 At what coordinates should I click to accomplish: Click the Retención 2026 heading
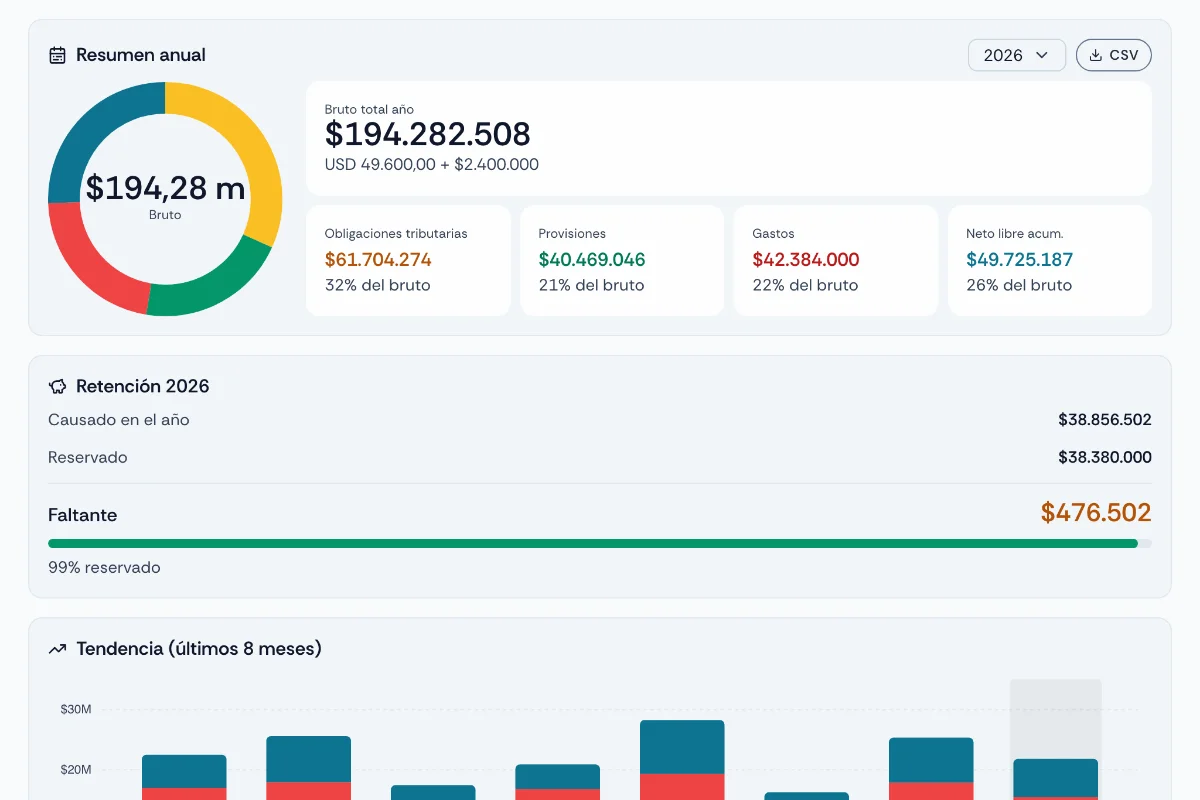(143, 386)
